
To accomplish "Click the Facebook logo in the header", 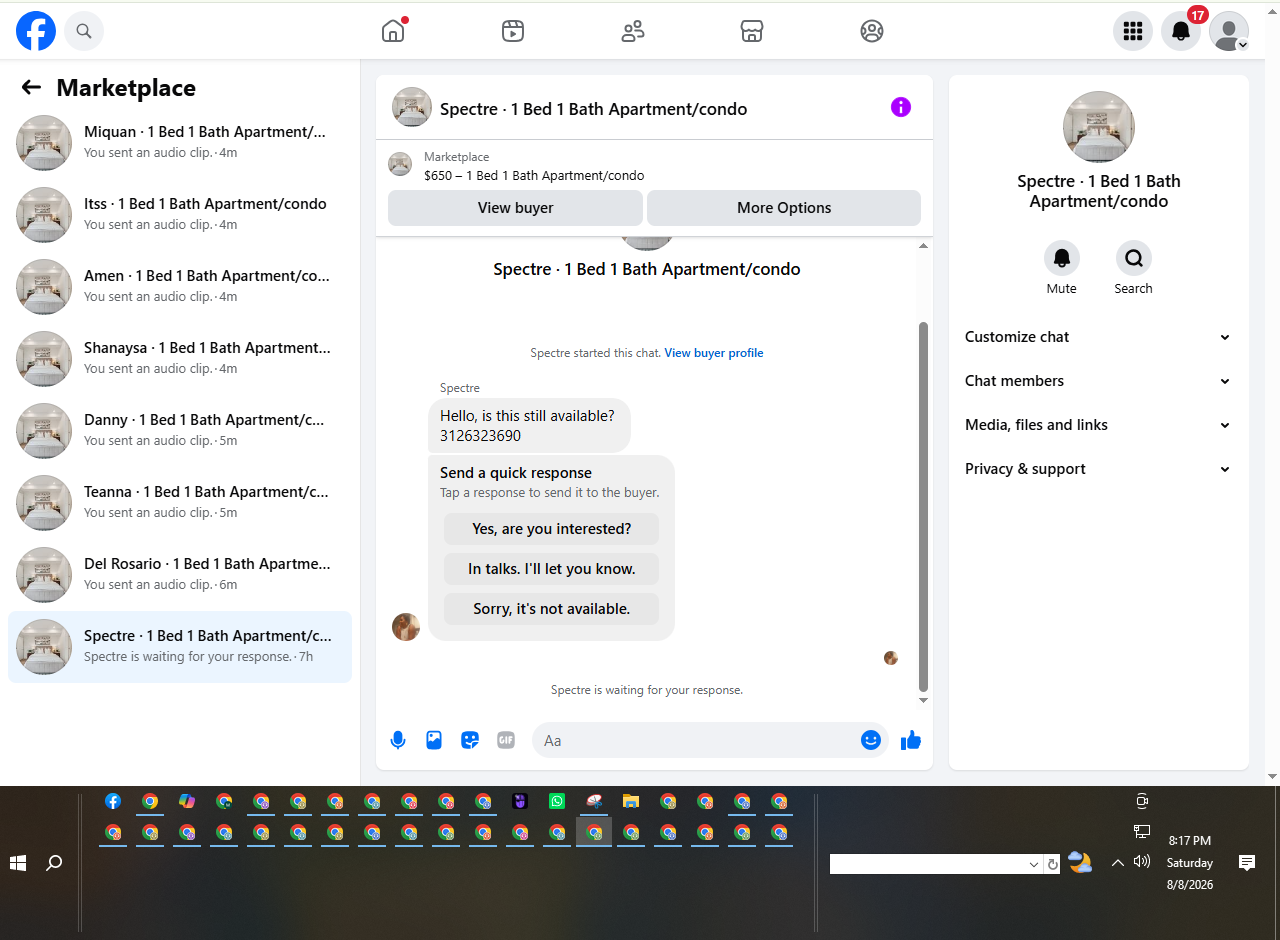I will point(36,31).
